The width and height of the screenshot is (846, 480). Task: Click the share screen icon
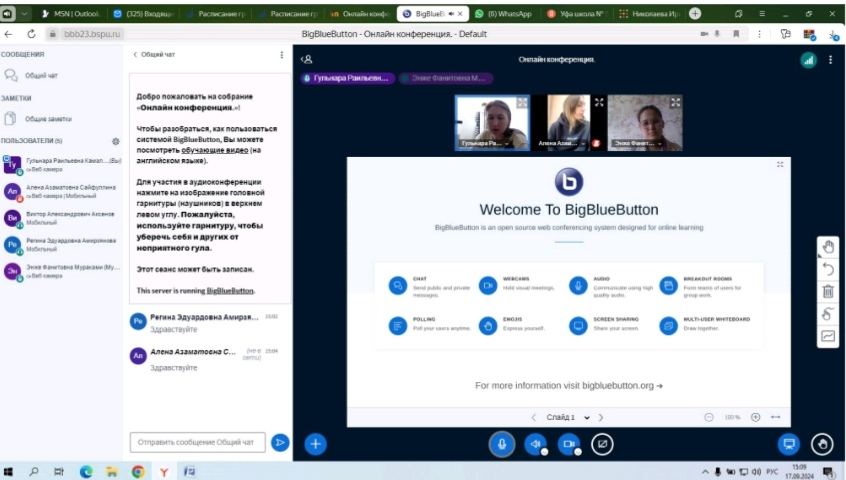pyautogui.click(x=601, y=443)
